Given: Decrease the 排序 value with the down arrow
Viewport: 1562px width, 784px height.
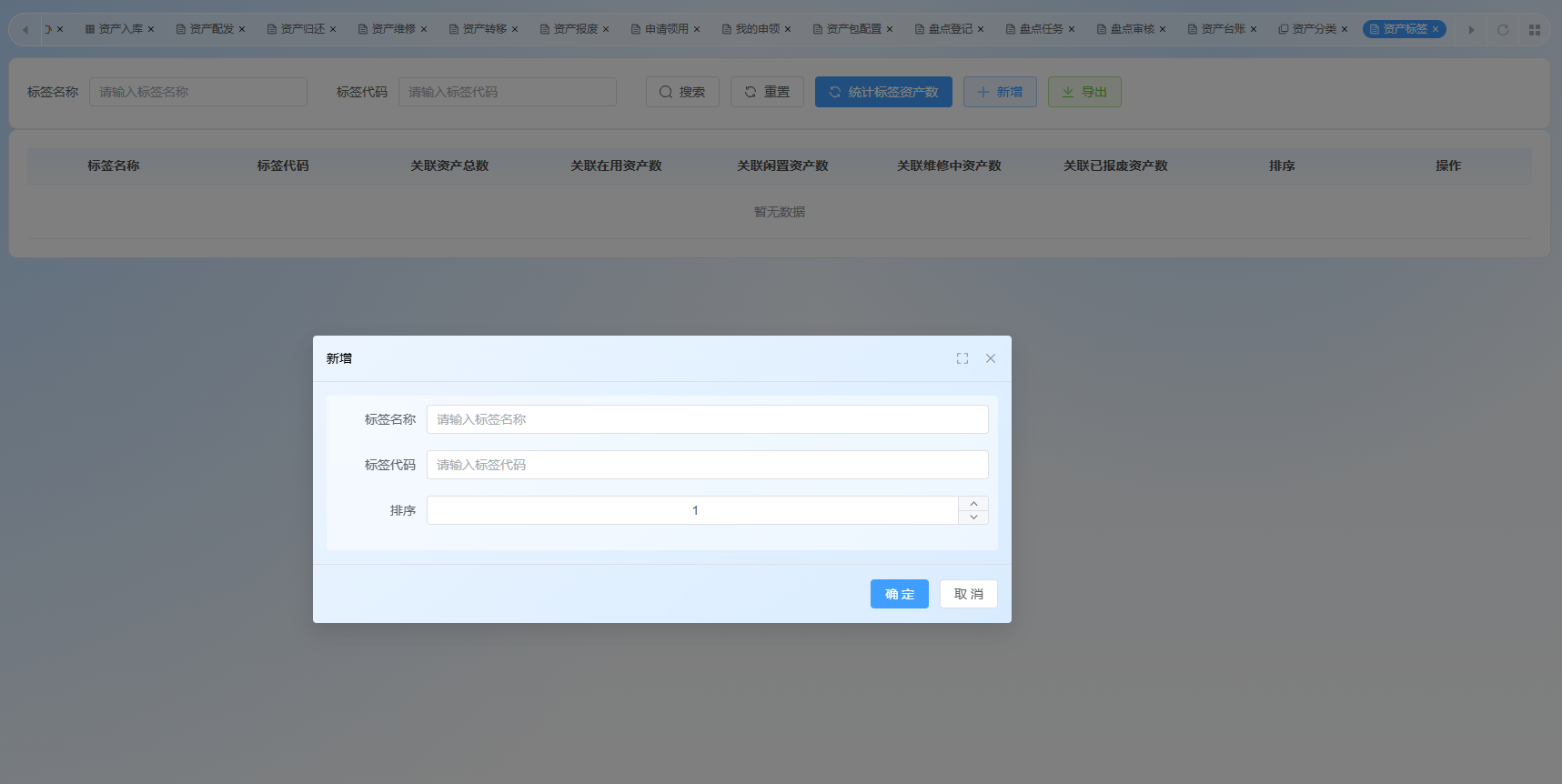Looking at the screenshot, I should tap(973, 518).
